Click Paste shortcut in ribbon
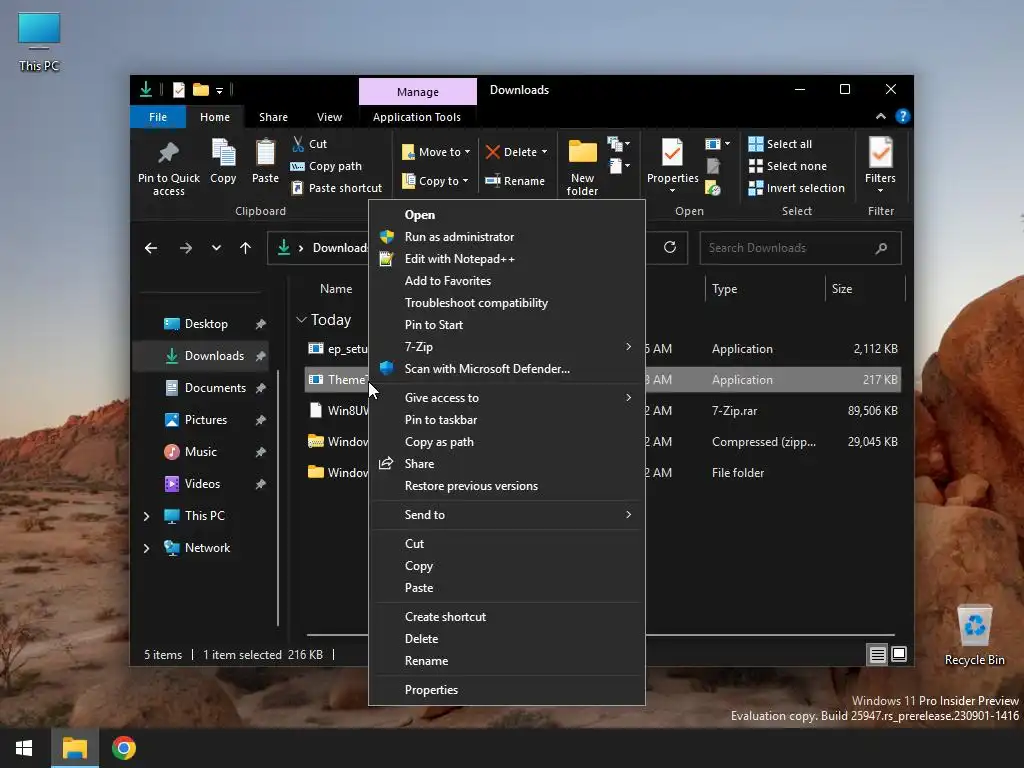This screenshot has height=768, width=1024. tap(337, 188)
